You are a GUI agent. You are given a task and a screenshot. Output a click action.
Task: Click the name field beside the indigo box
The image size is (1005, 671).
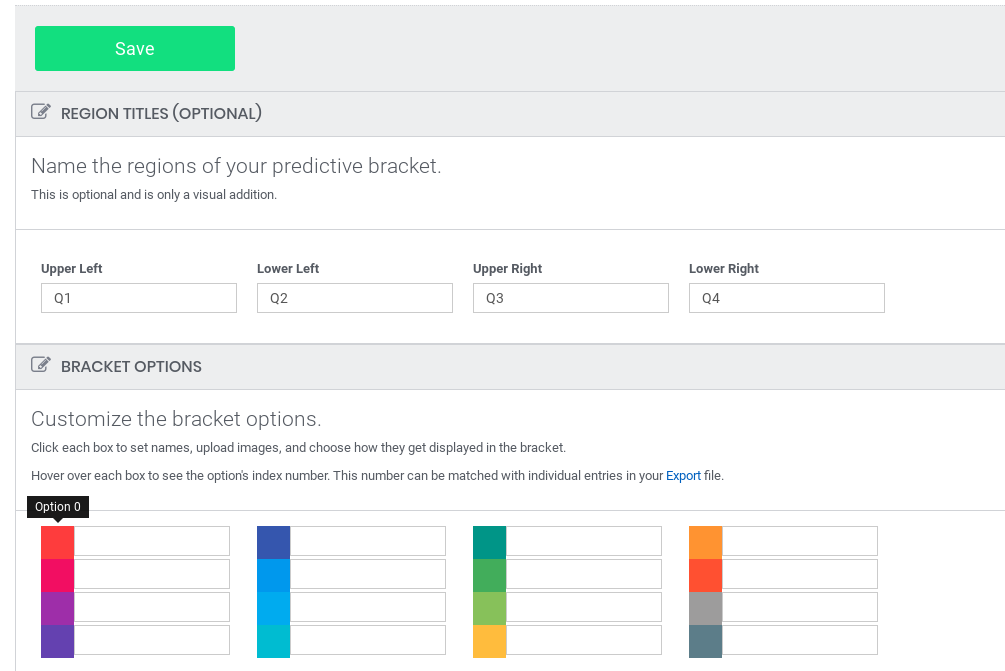pyautogui.click(x=368, y=542)
